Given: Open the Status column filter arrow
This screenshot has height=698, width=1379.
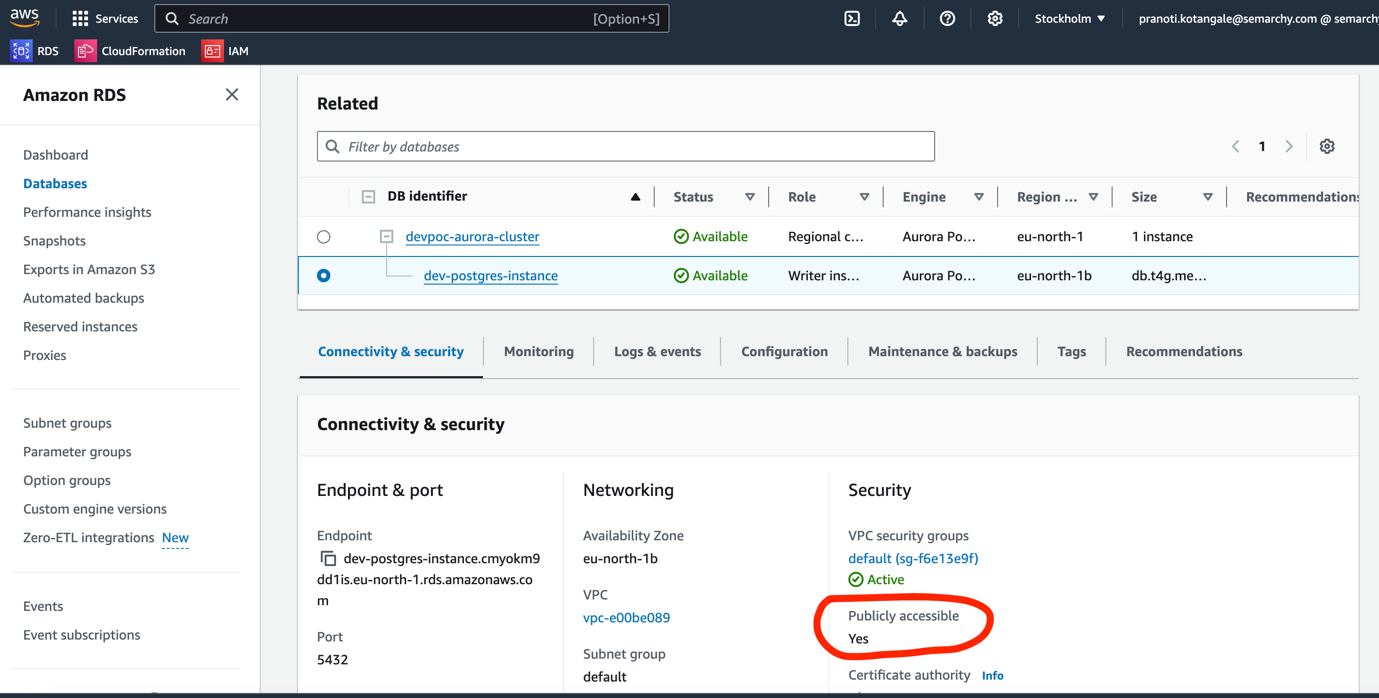Looking at the screenshot, I should [x=750, y=197].
